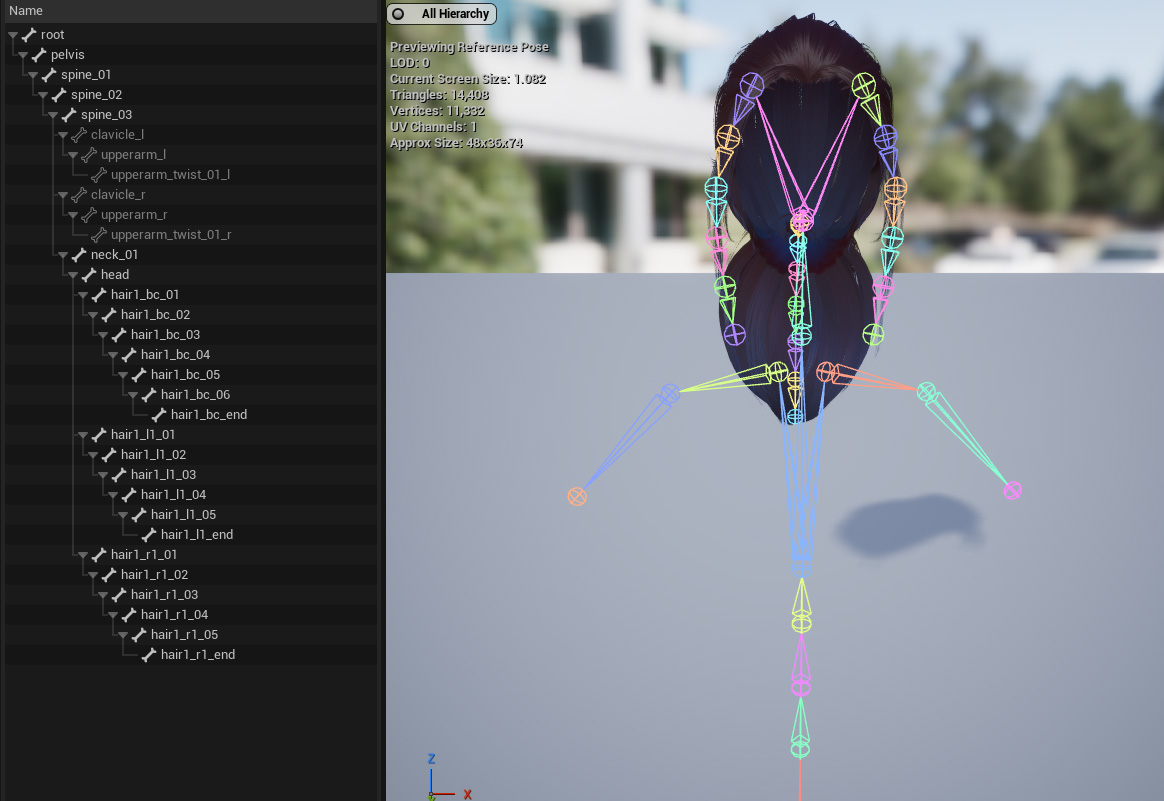
Task: Click the Name column header
Action: (x=190, y=10)
